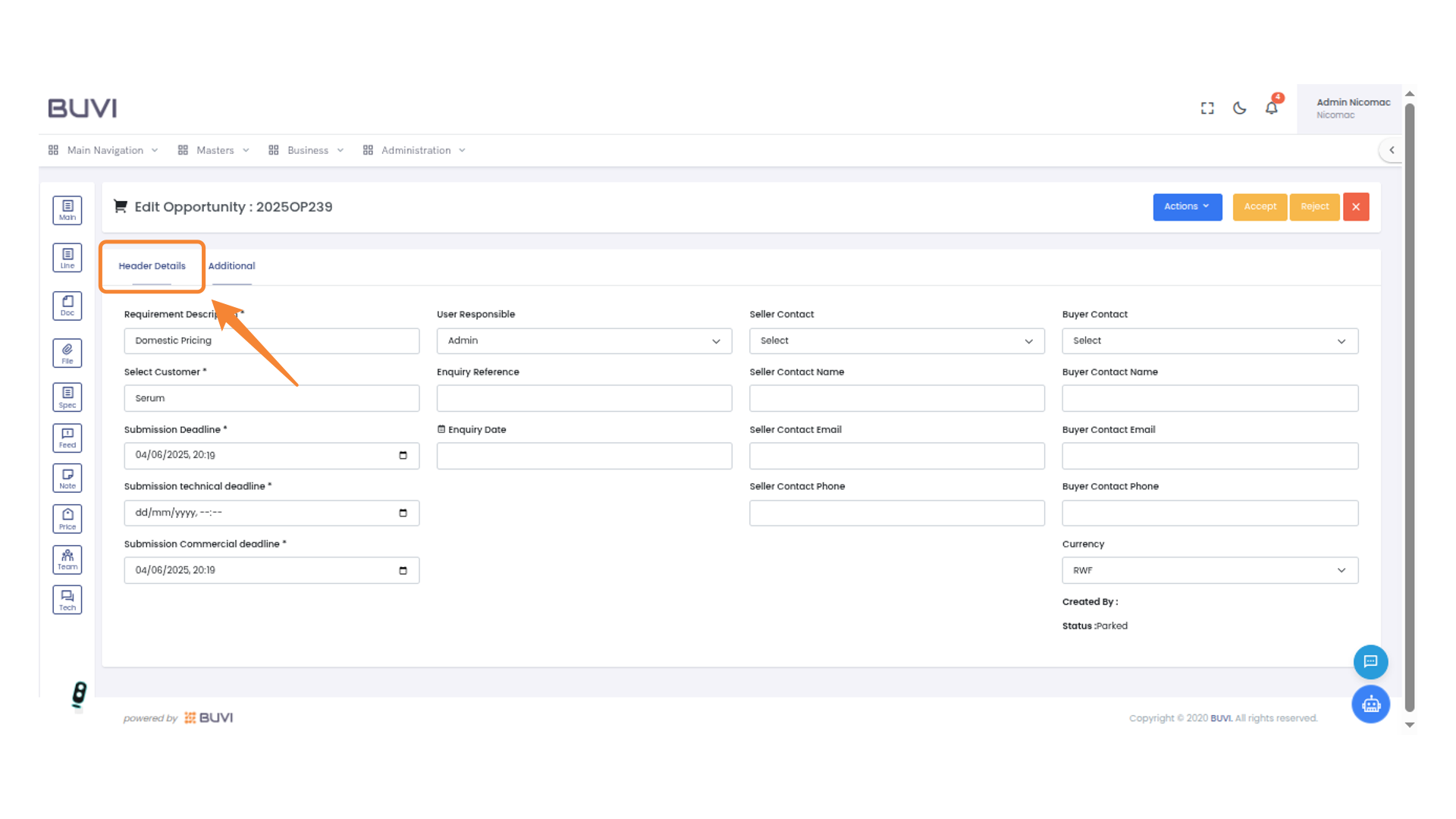Image resolution: width=1456 pixels, height=819 pixels.
Task: Click the Price tag panel icon
Action: pyautogui.click(x=67, y=519)
